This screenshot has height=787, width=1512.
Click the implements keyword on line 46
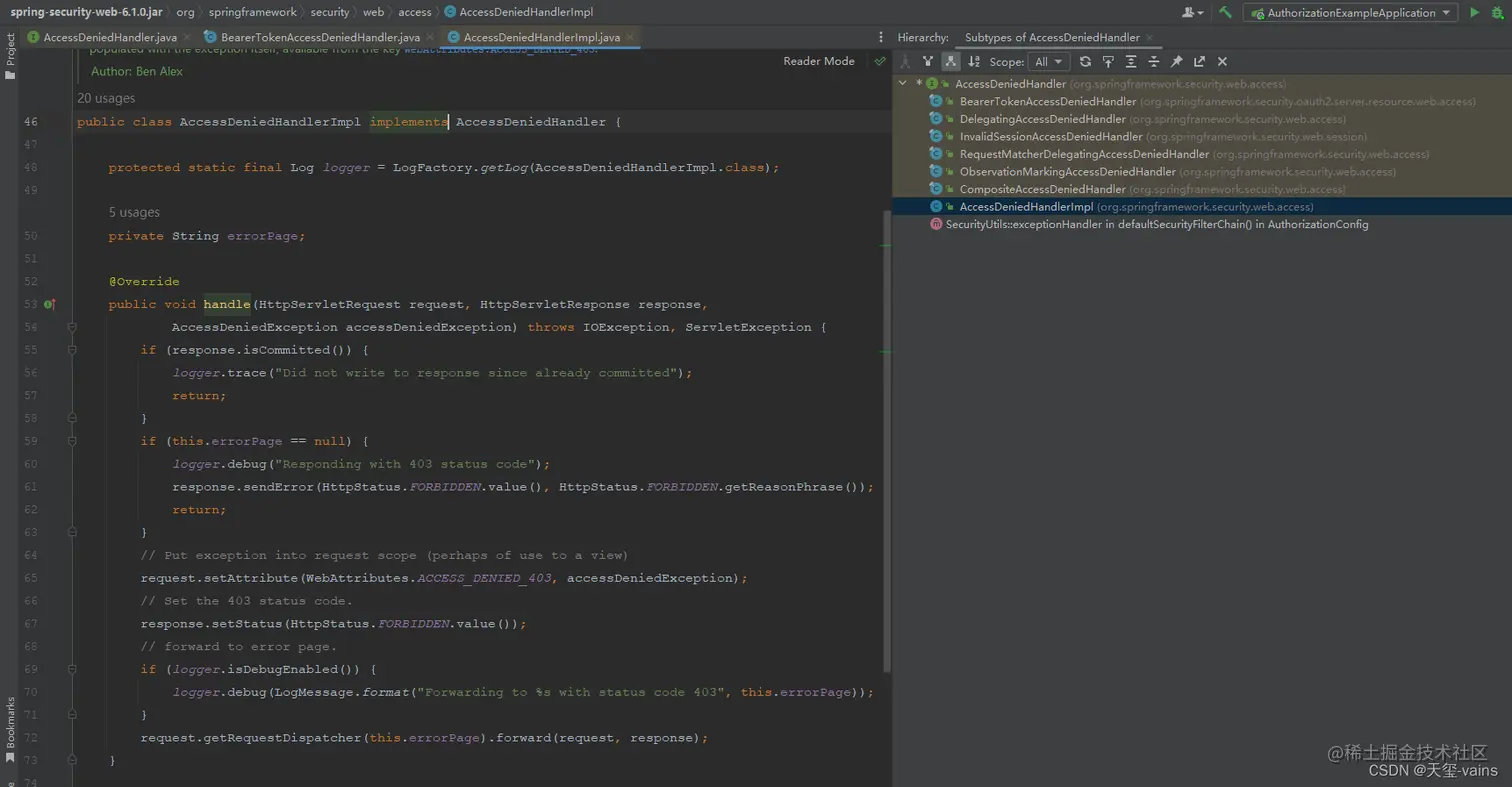(x=408, y=122)
